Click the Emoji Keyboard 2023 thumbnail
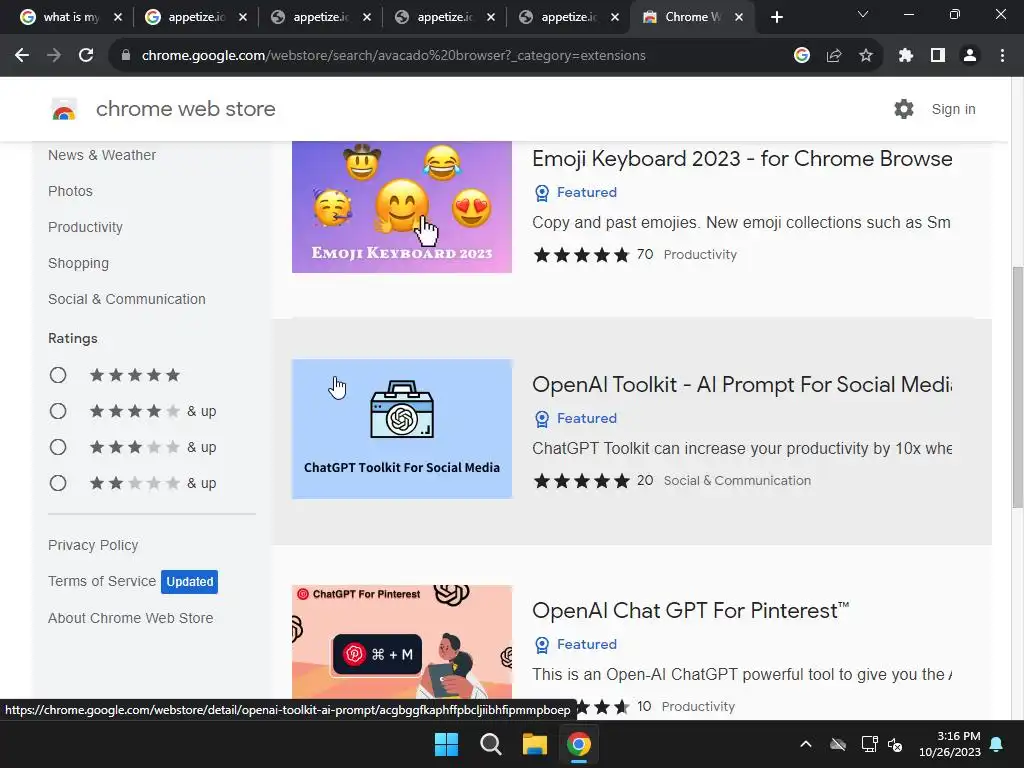Screen dimensions: 1024x768 coord(402,206)
